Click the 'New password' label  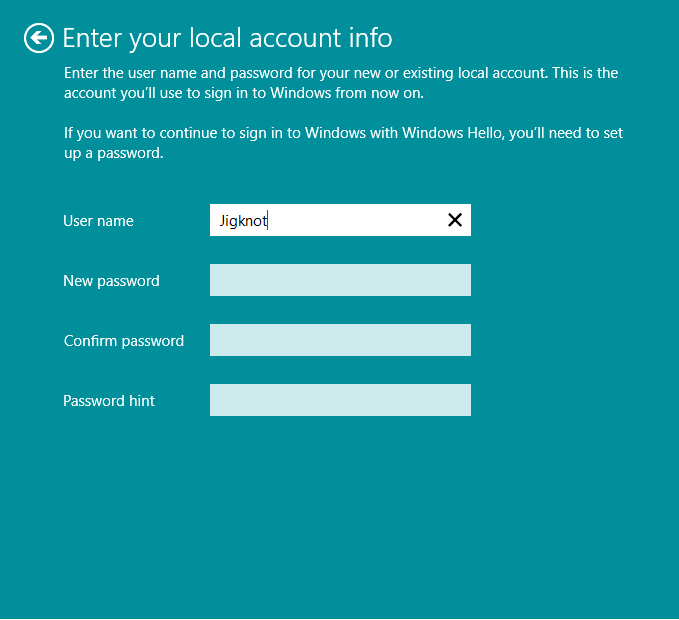pos(111,281)
